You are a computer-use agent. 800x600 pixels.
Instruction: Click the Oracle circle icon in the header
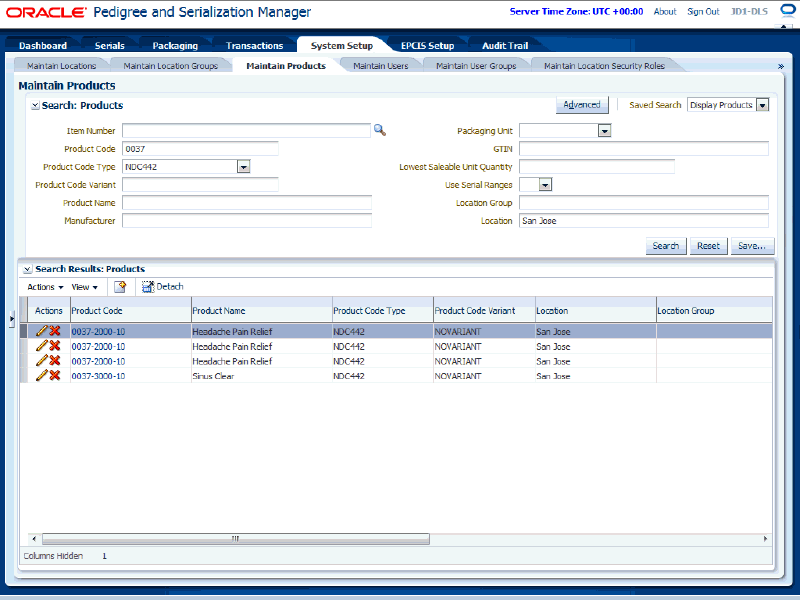pyautogui.click(x=789, y=11)
